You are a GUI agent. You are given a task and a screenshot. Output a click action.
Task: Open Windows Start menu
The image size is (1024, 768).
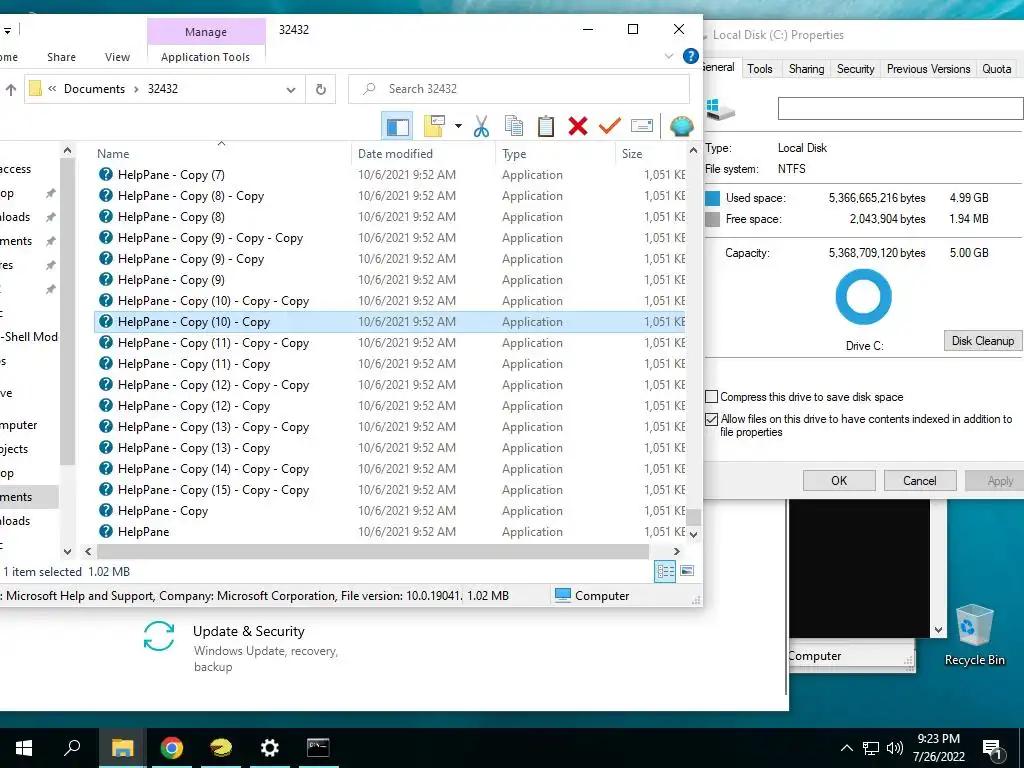tap(24, 748)
